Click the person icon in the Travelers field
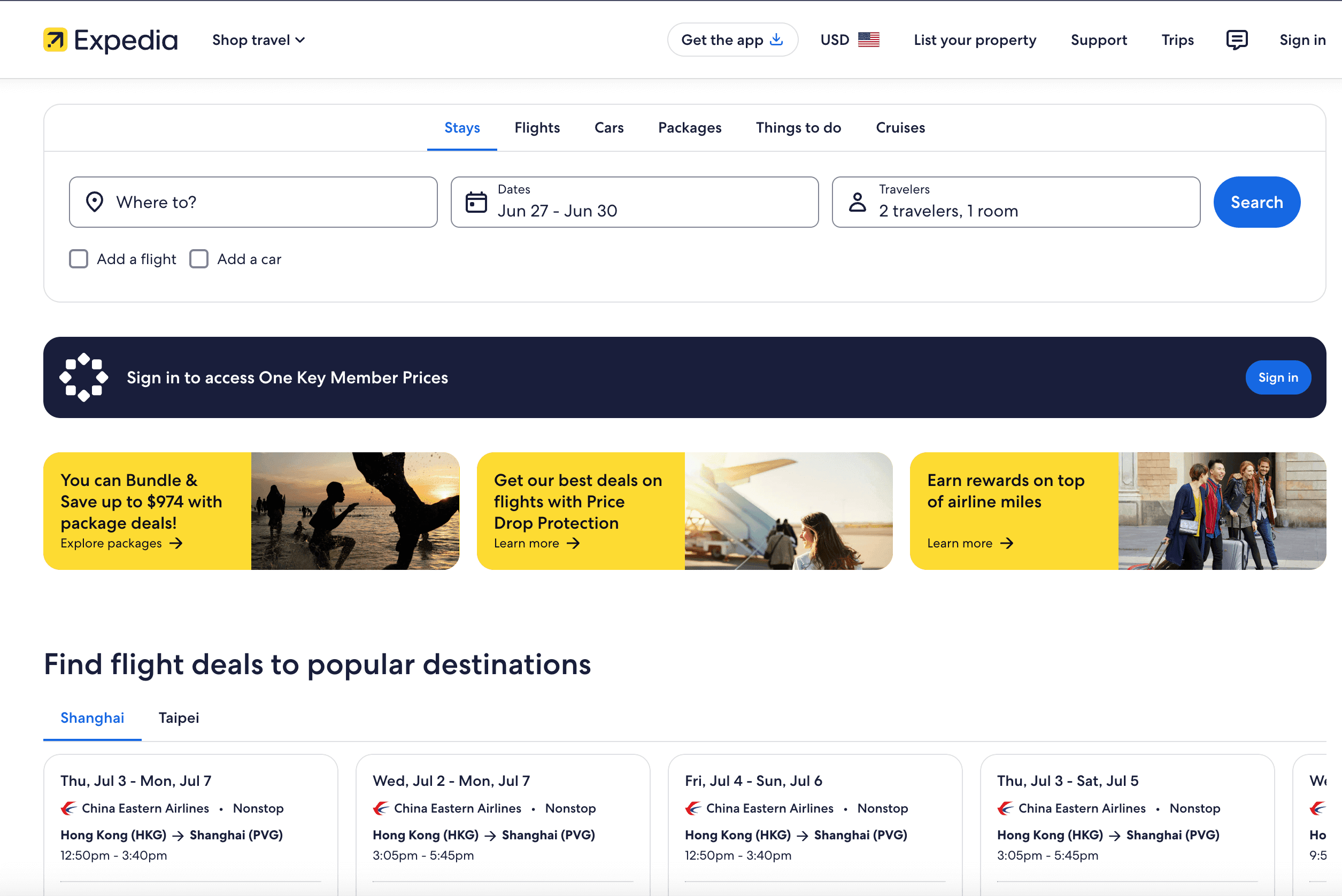 point(857,202)
